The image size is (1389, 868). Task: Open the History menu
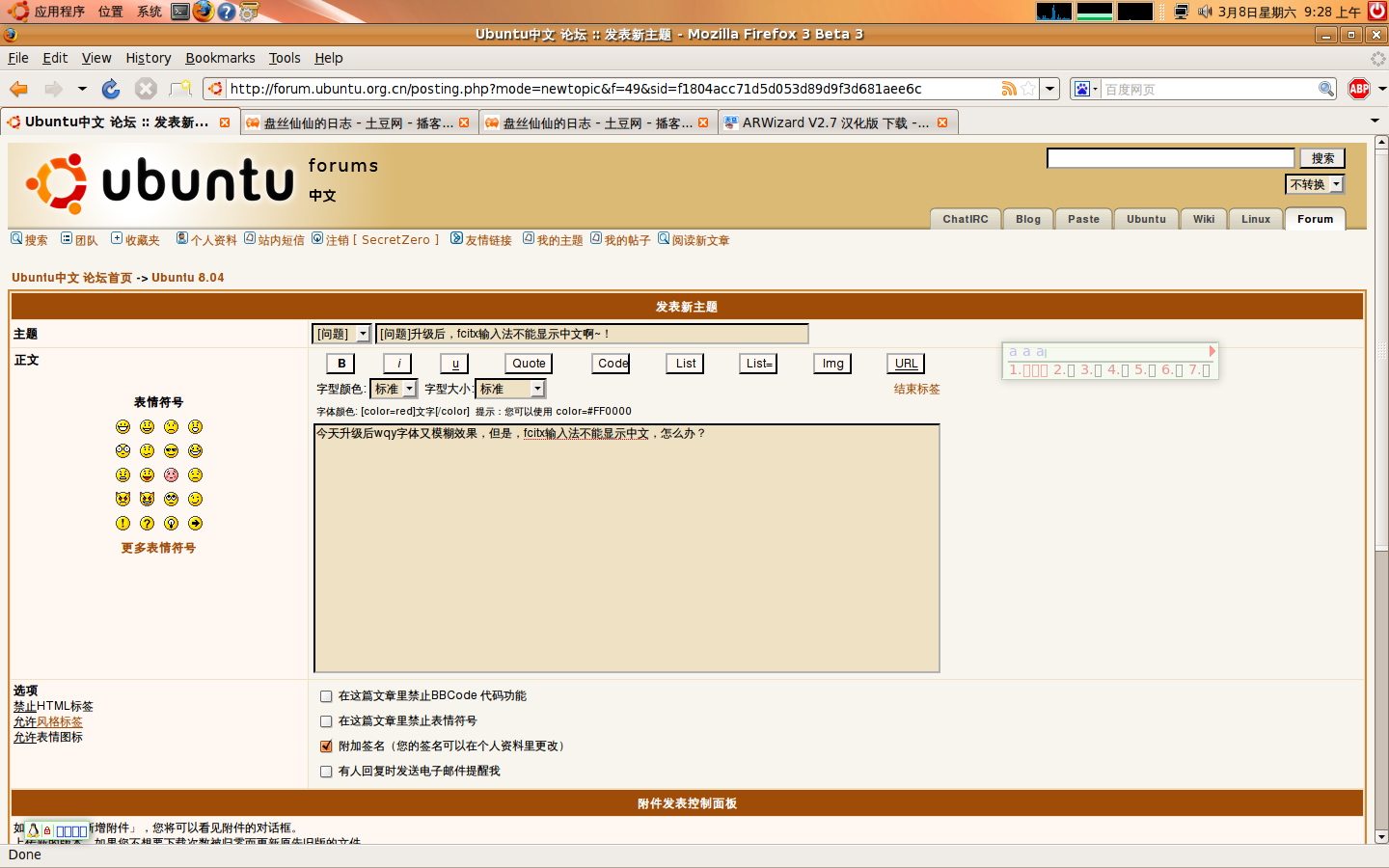(148, 58)
